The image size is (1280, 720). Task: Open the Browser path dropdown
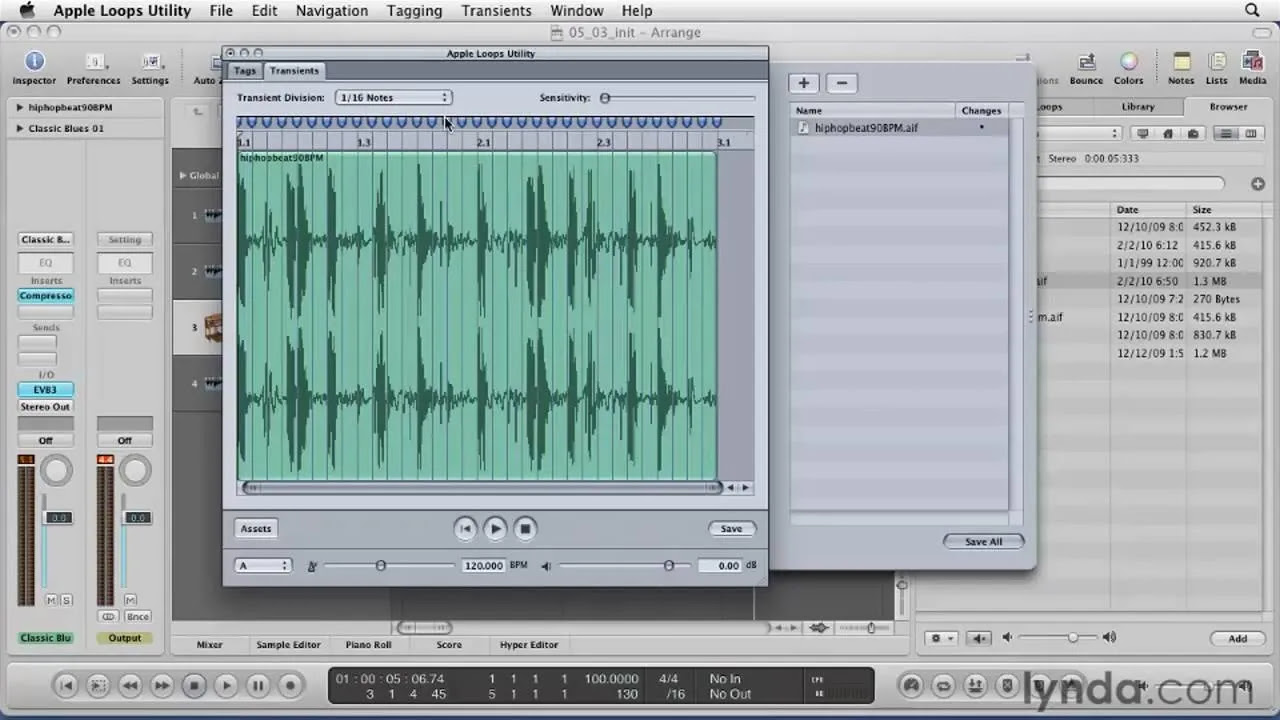(1078, 133)
